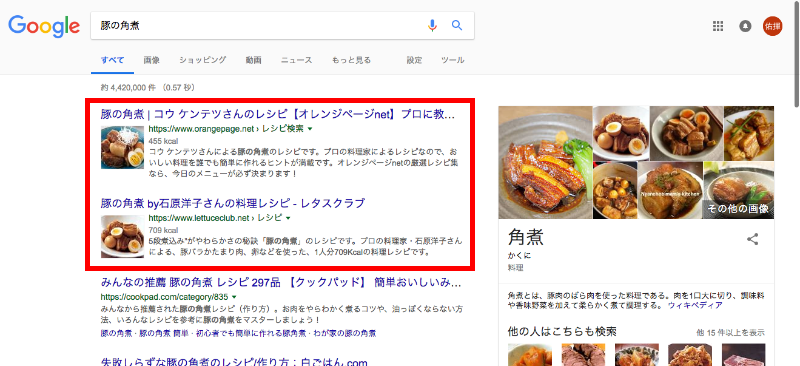Click the page vertical scrollbar
Image resolution: width=800 pixels, height=366 pixels.
796,54
